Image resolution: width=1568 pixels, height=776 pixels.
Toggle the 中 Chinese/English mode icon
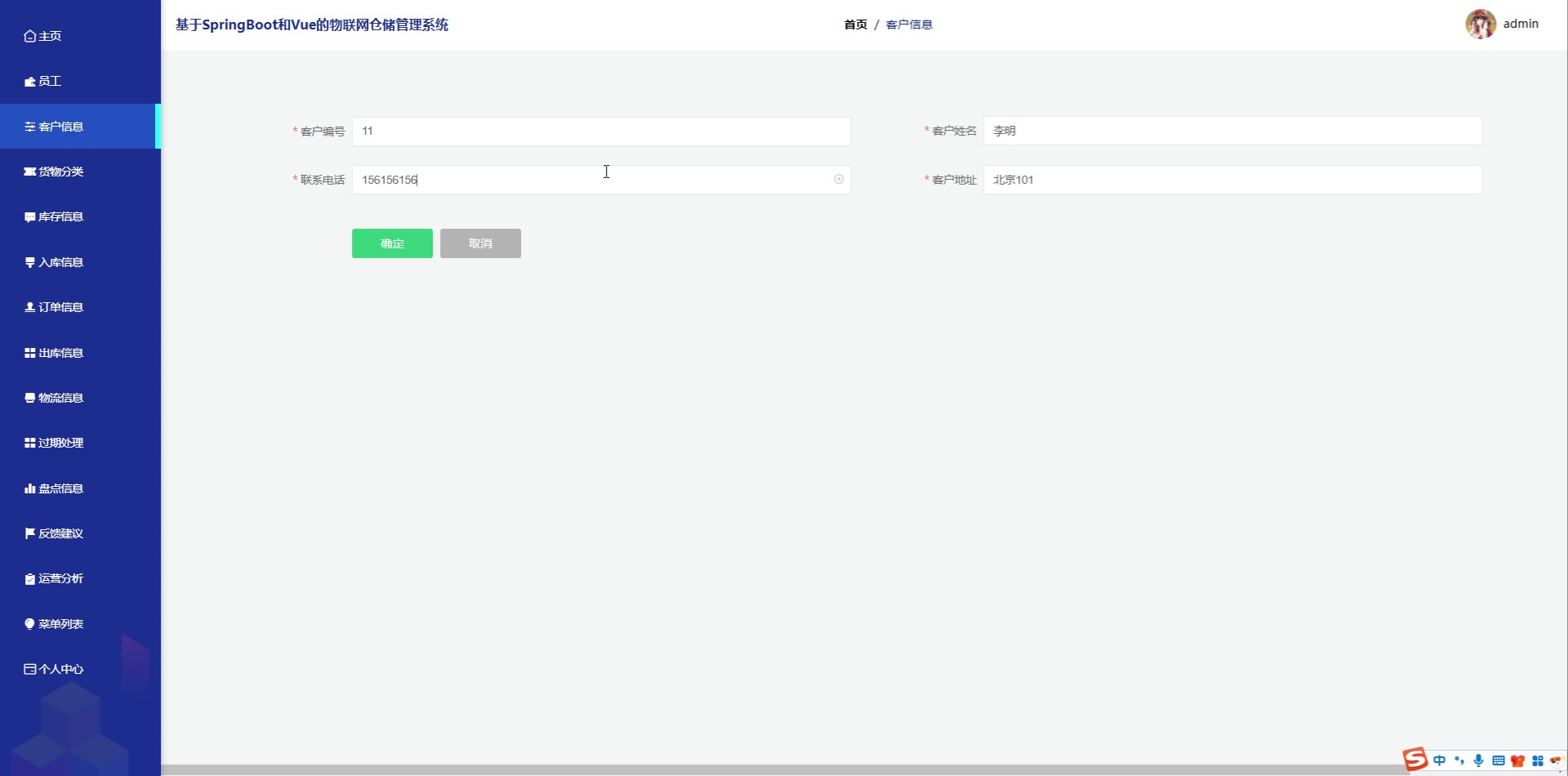click(1440, 760)
